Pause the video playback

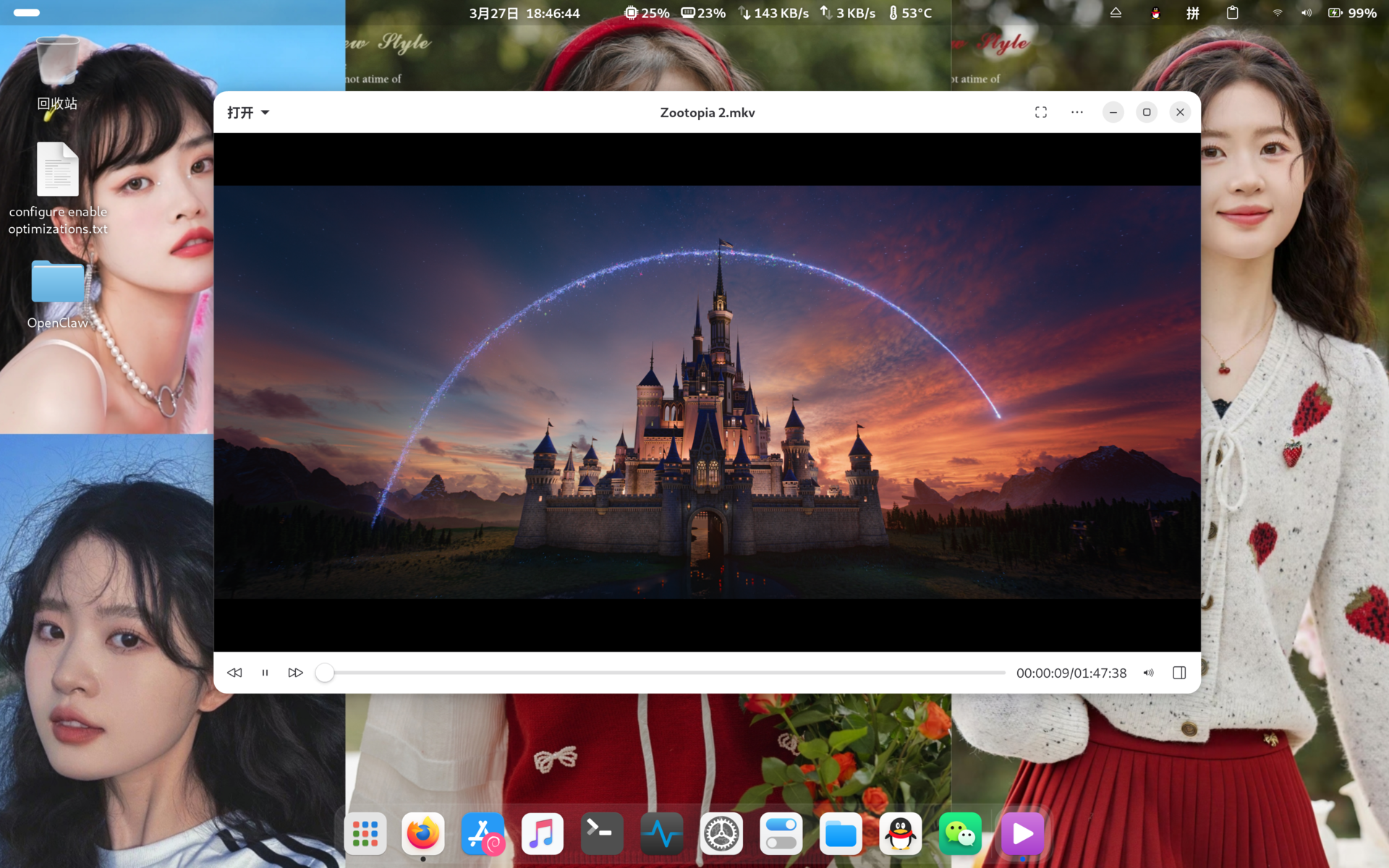265,673
